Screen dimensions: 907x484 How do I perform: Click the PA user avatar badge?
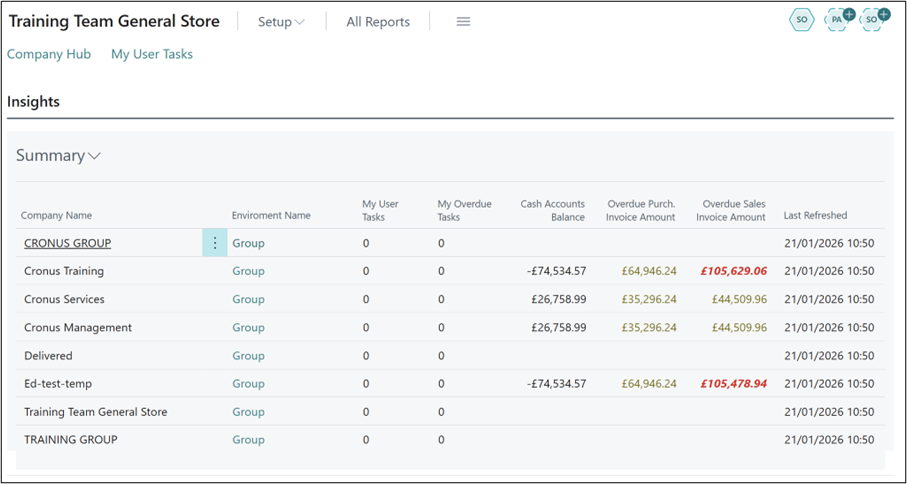pos(837,20)
